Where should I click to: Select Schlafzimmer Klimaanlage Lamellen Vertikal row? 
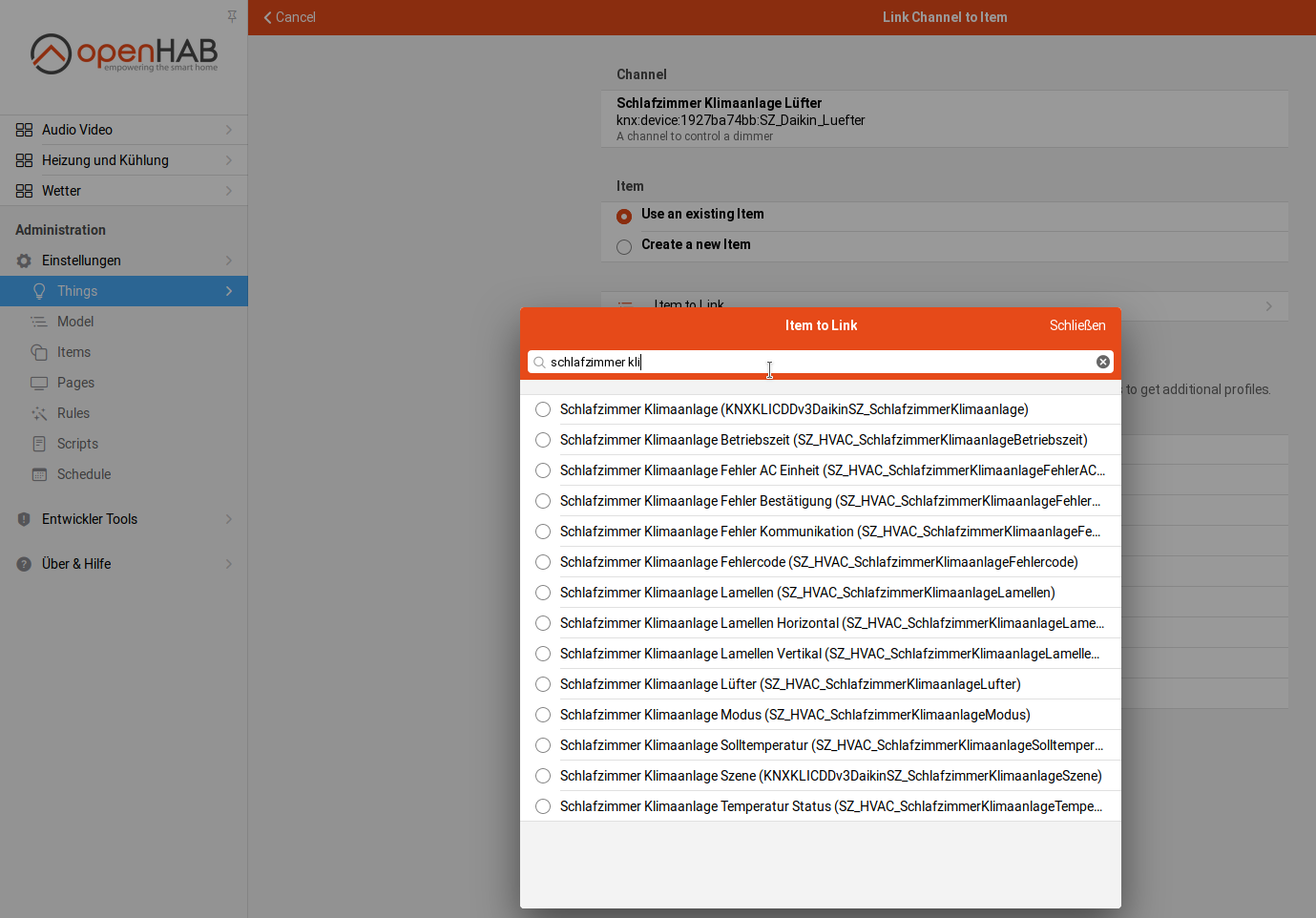click(x=821, y=654)
